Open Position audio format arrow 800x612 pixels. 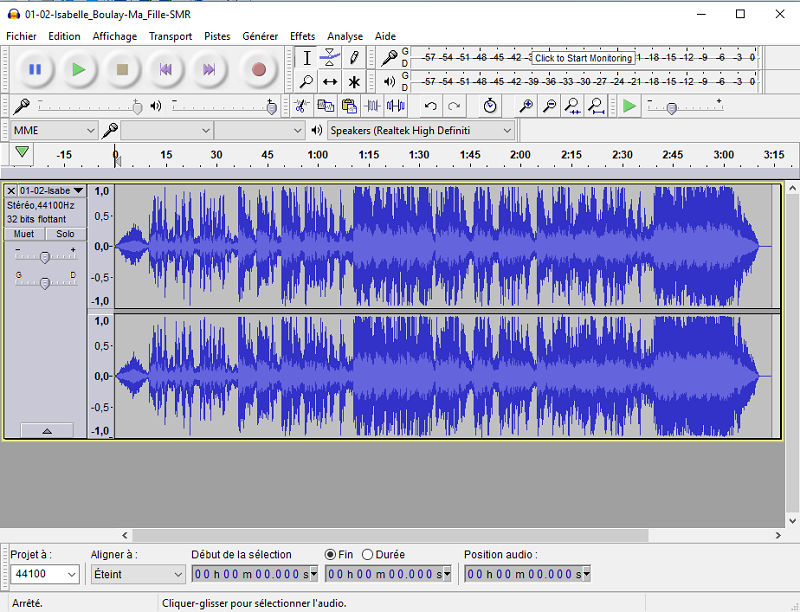587,574
